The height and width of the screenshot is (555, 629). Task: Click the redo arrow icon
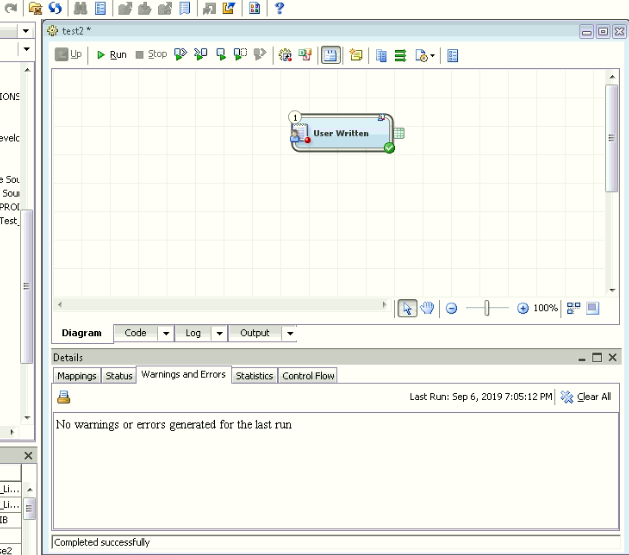10,8
